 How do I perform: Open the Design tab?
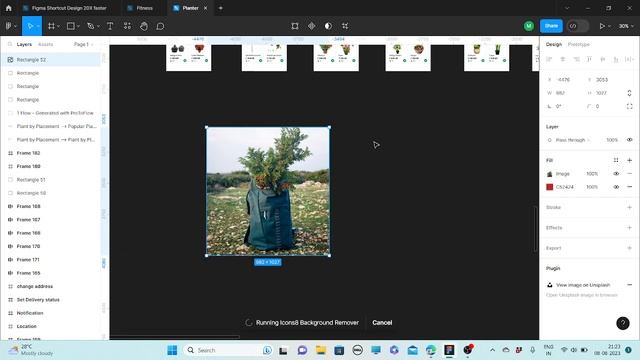coord(554,44)
